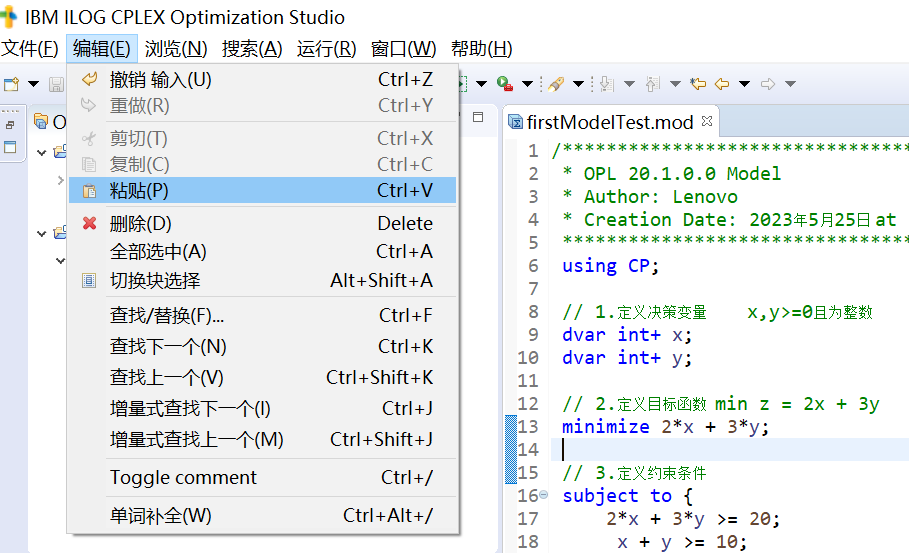Click the model file icon on the editor tab
This screenshot has width=909, height=553.
(515, 122)
